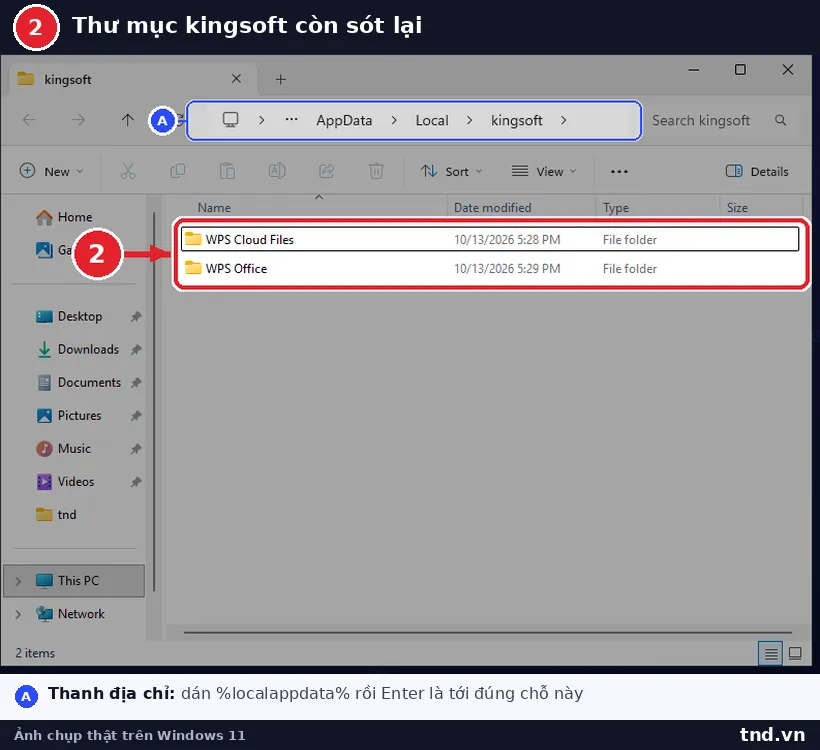This screenshot has height=750, width=820.
Task: Close the kingsoft tab
Action: pyautogui.click(x=236, y=79)
